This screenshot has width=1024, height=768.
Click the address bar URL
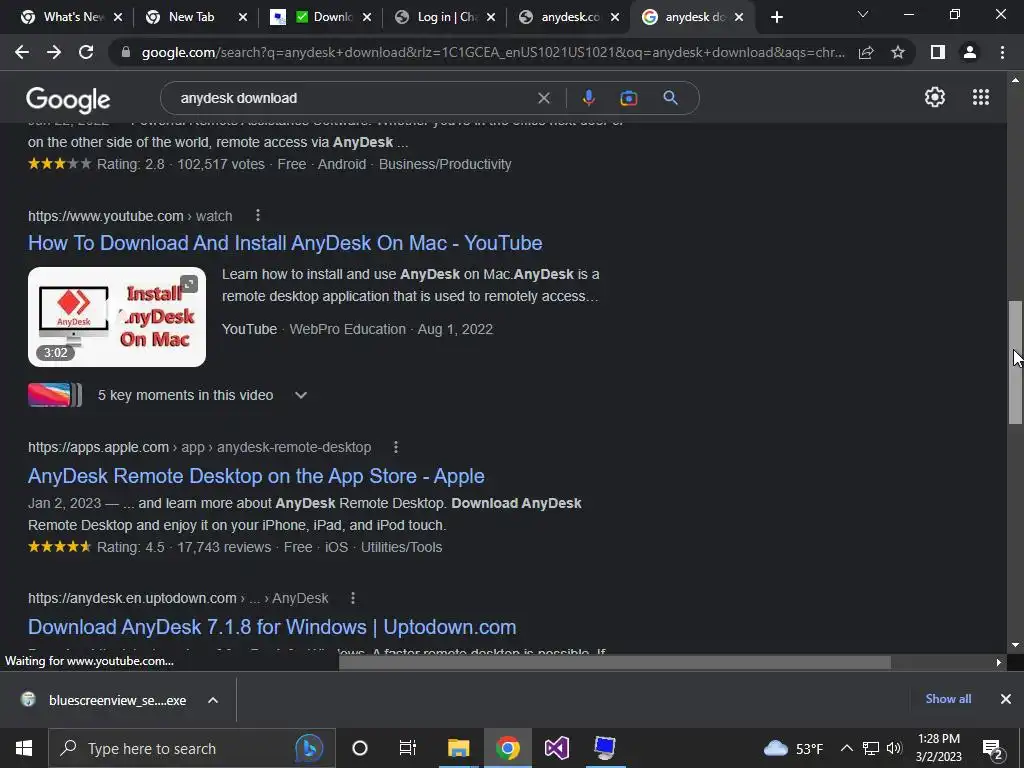pos(493,52)
